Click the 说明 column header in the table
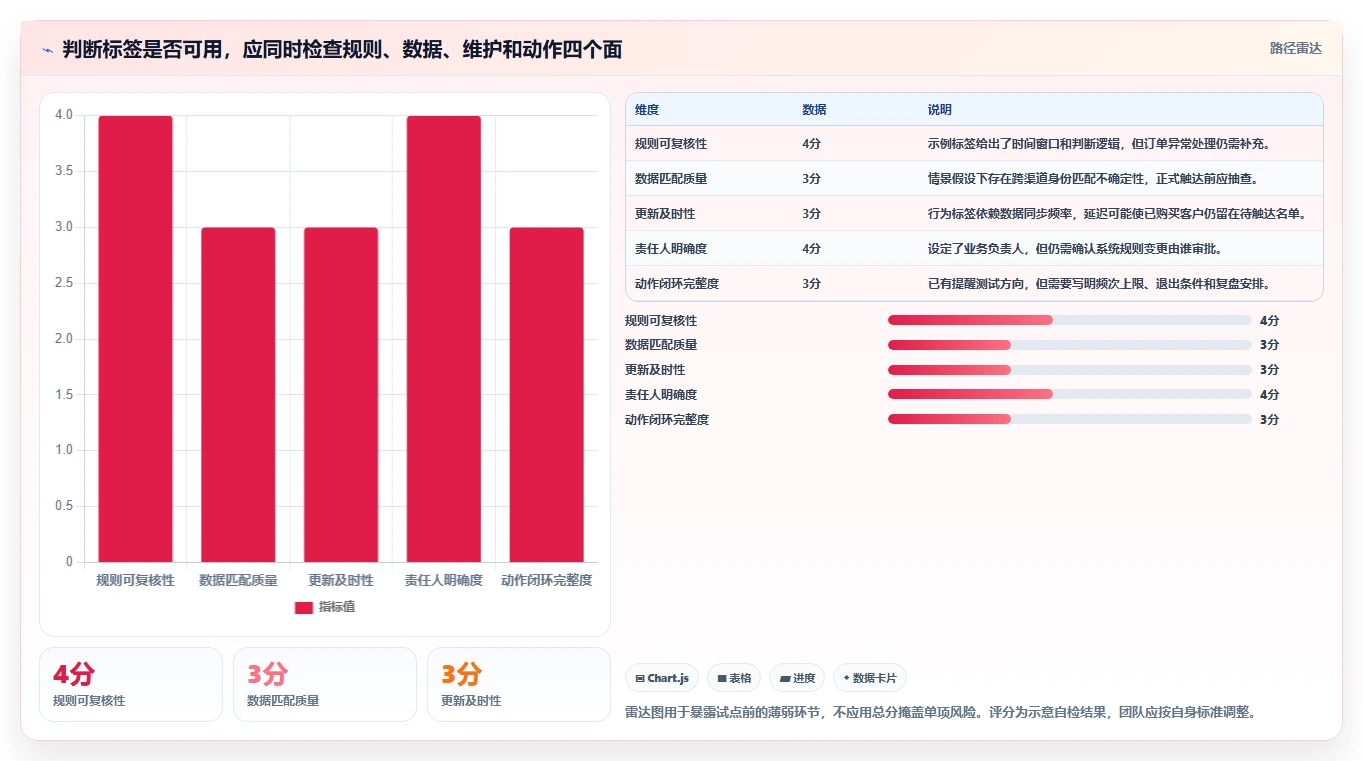1363x761 pixels. (940, 110)
